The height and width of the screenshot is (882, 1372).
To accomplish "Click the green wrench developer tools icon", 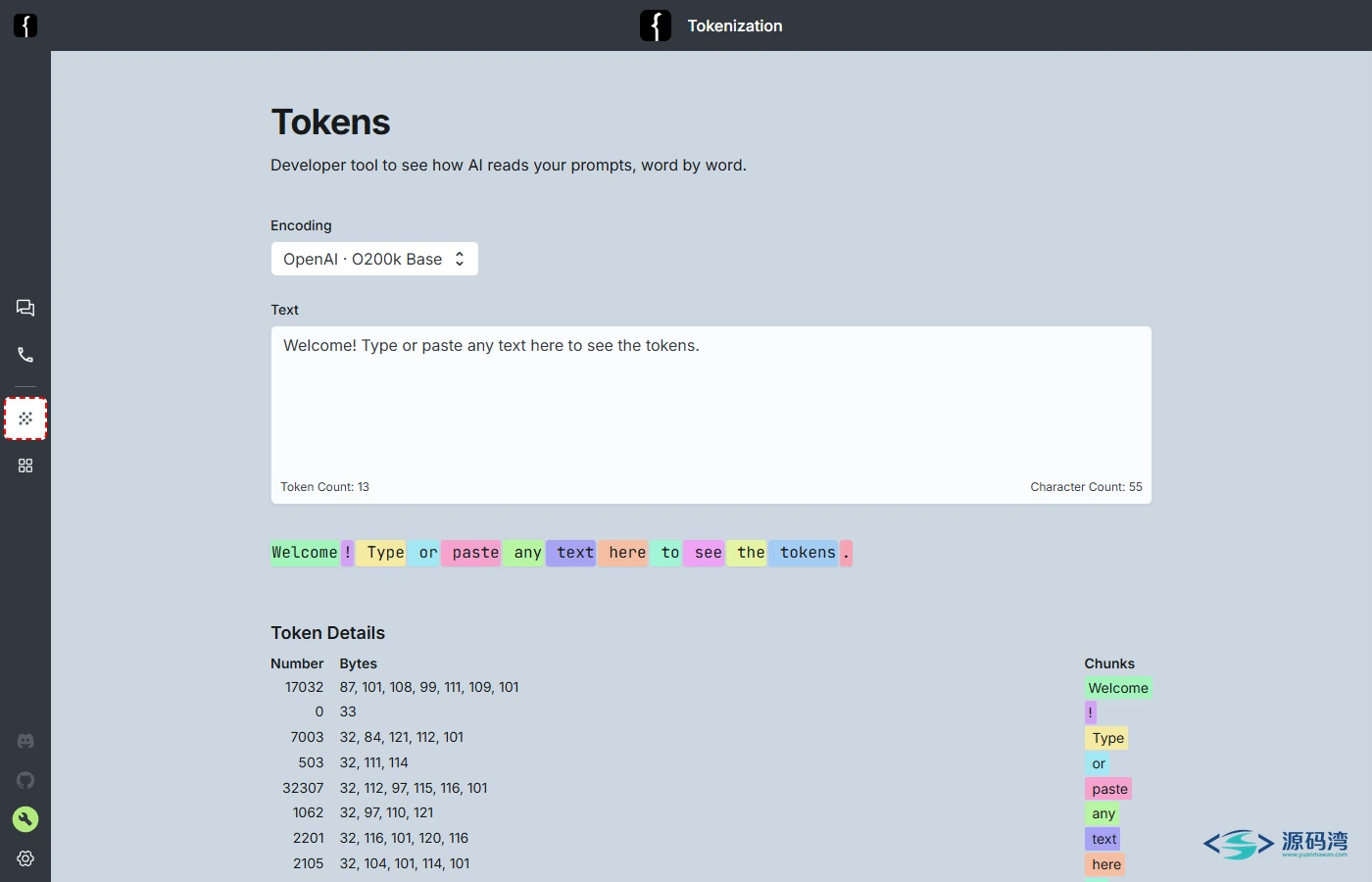I will [x=25, y=819].
